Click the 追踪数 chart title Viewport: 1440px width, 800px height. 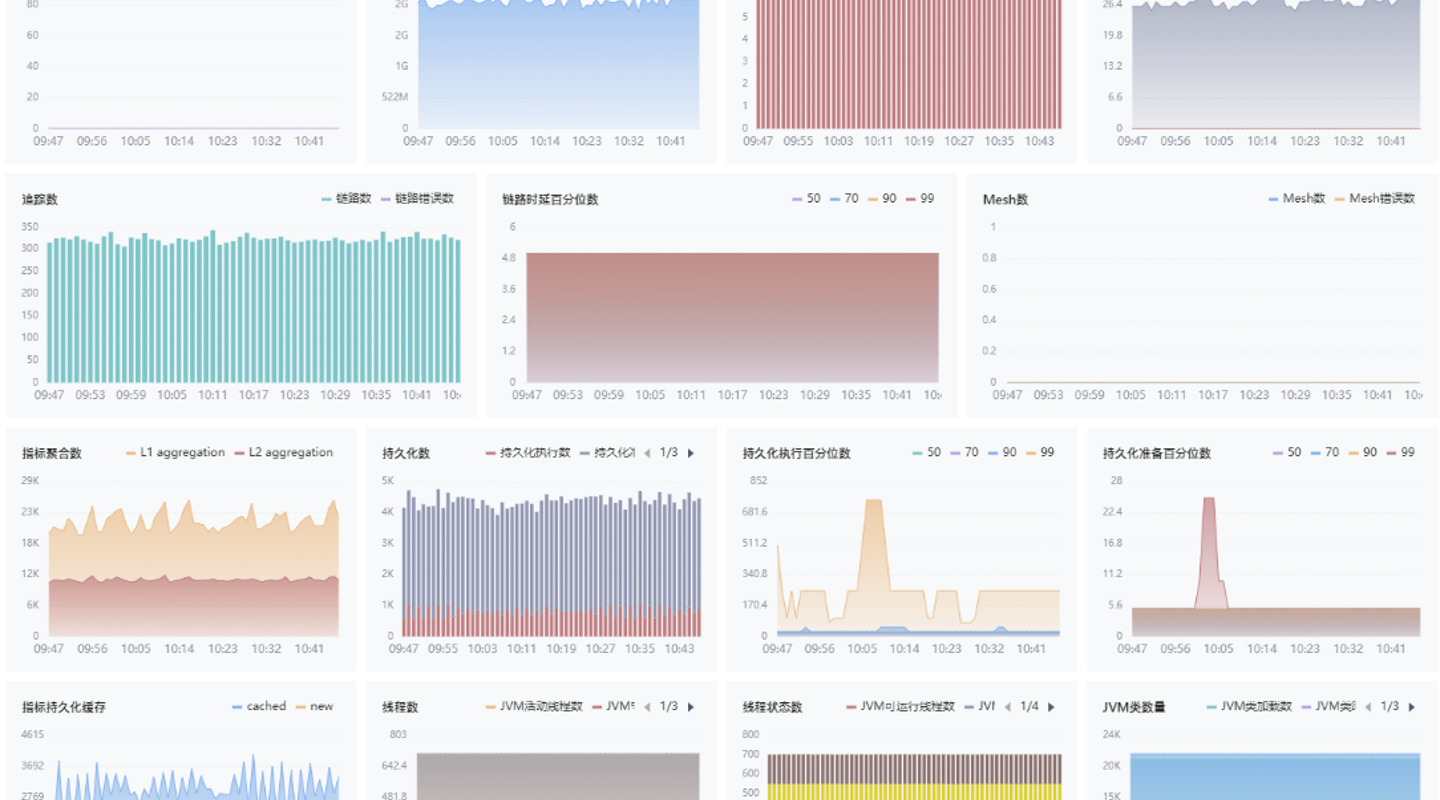click(x=40, y=200)
